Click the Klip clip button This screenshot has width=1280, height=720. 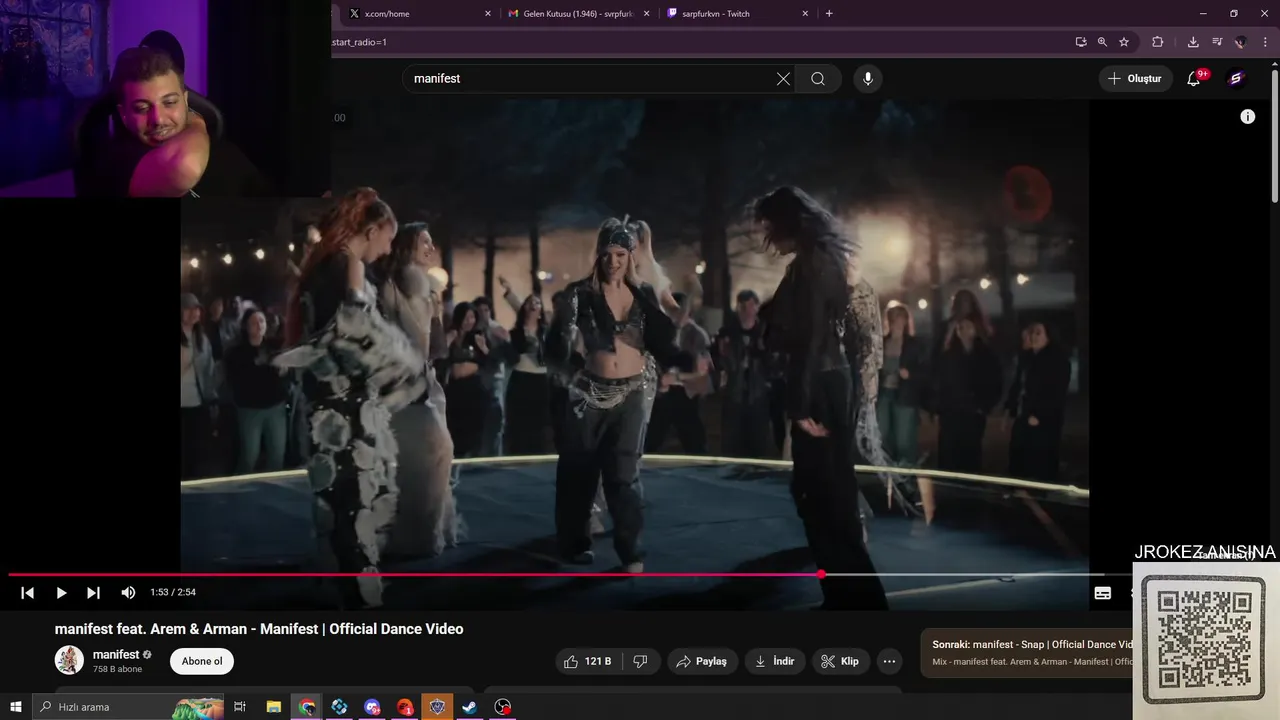click(x=840, y=661)
